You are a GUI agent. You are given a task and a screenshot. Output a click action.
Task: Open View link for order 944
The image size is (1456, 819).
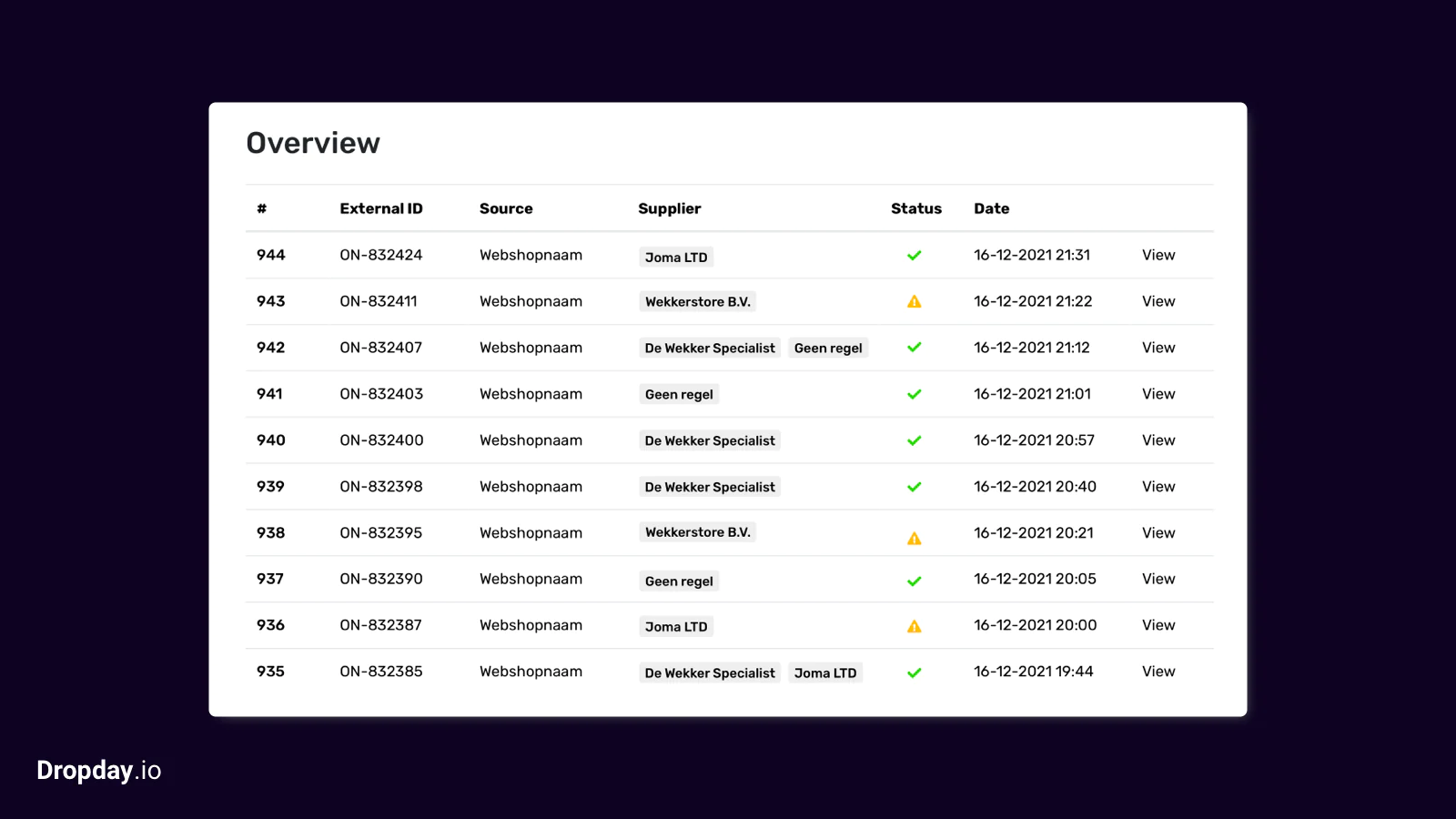click(x=1158, y=255)
